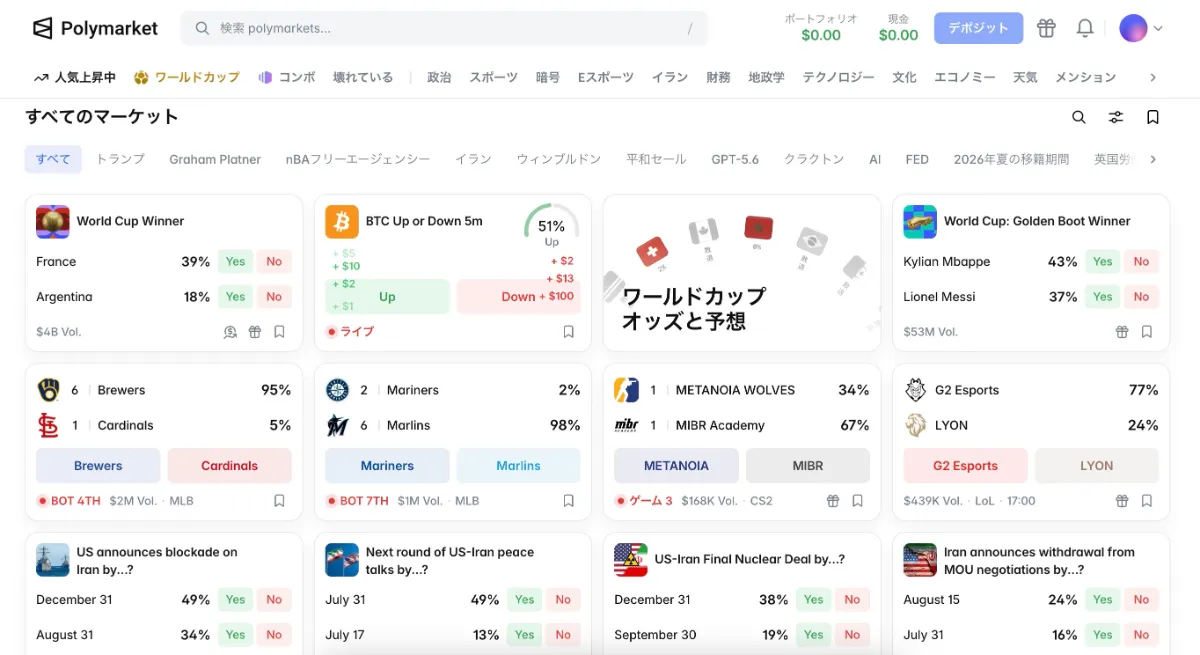Bookmark the BTC Up or Down 5m market
The image size is (1200, 655).
568,332
